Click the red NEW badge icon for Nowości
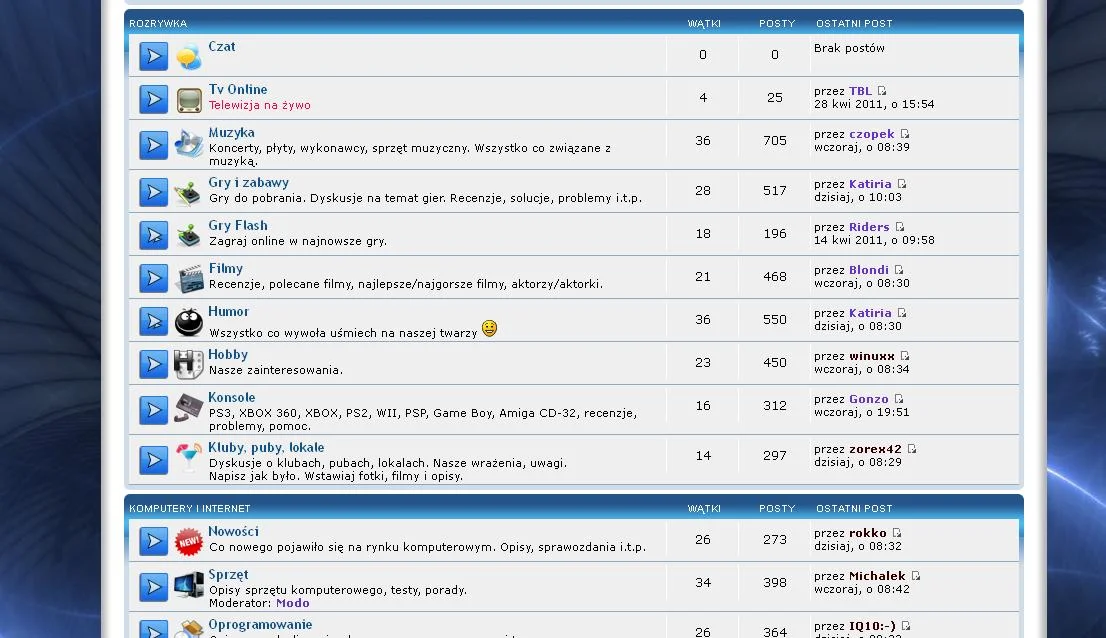The height and width of the screenshot is (638, 1106). click(188, 541)
